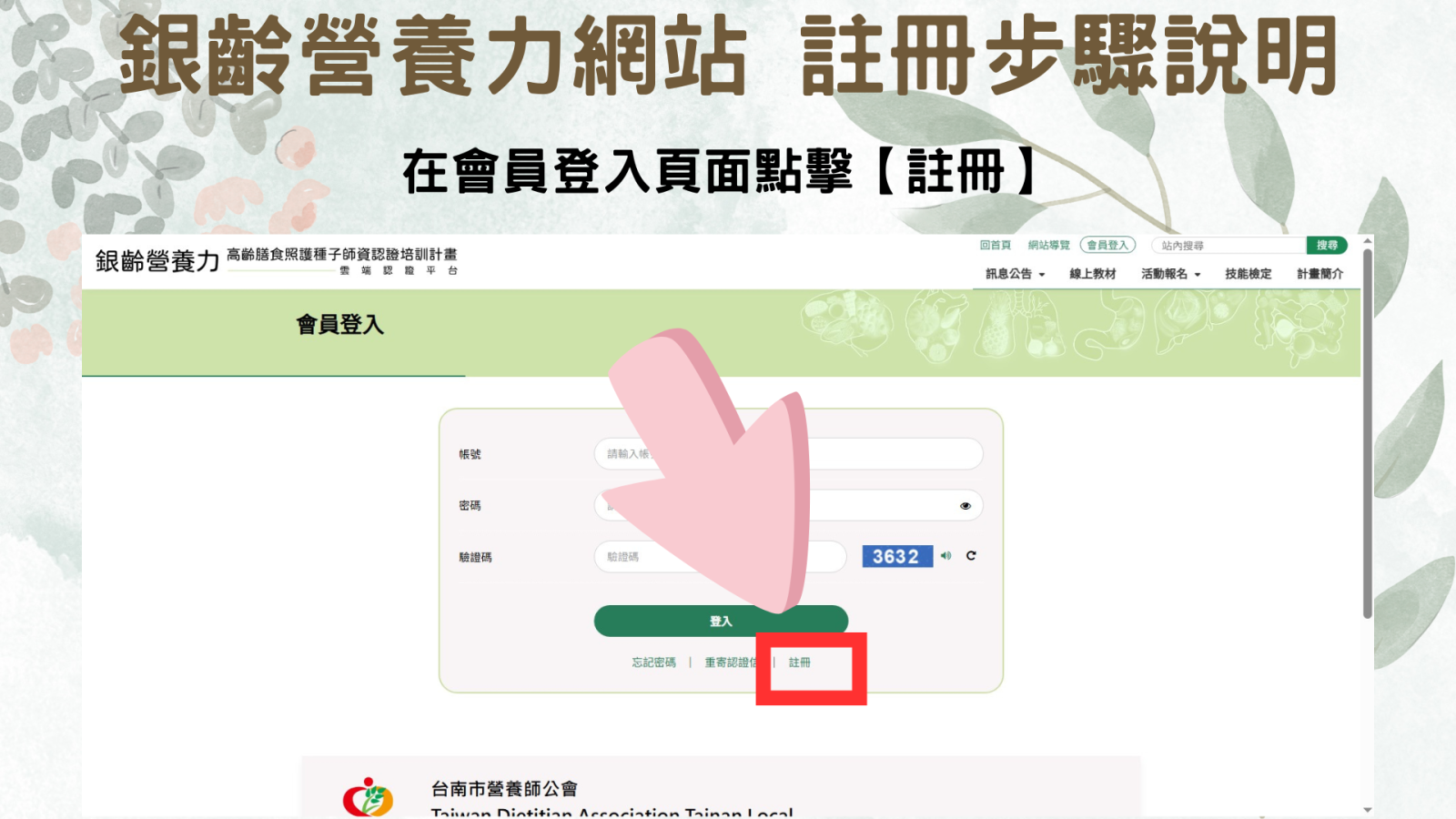Expand the 活動報名 dropdown menu
Viewport: 1456px width, 819px height.
click(x=1171, y=274)
